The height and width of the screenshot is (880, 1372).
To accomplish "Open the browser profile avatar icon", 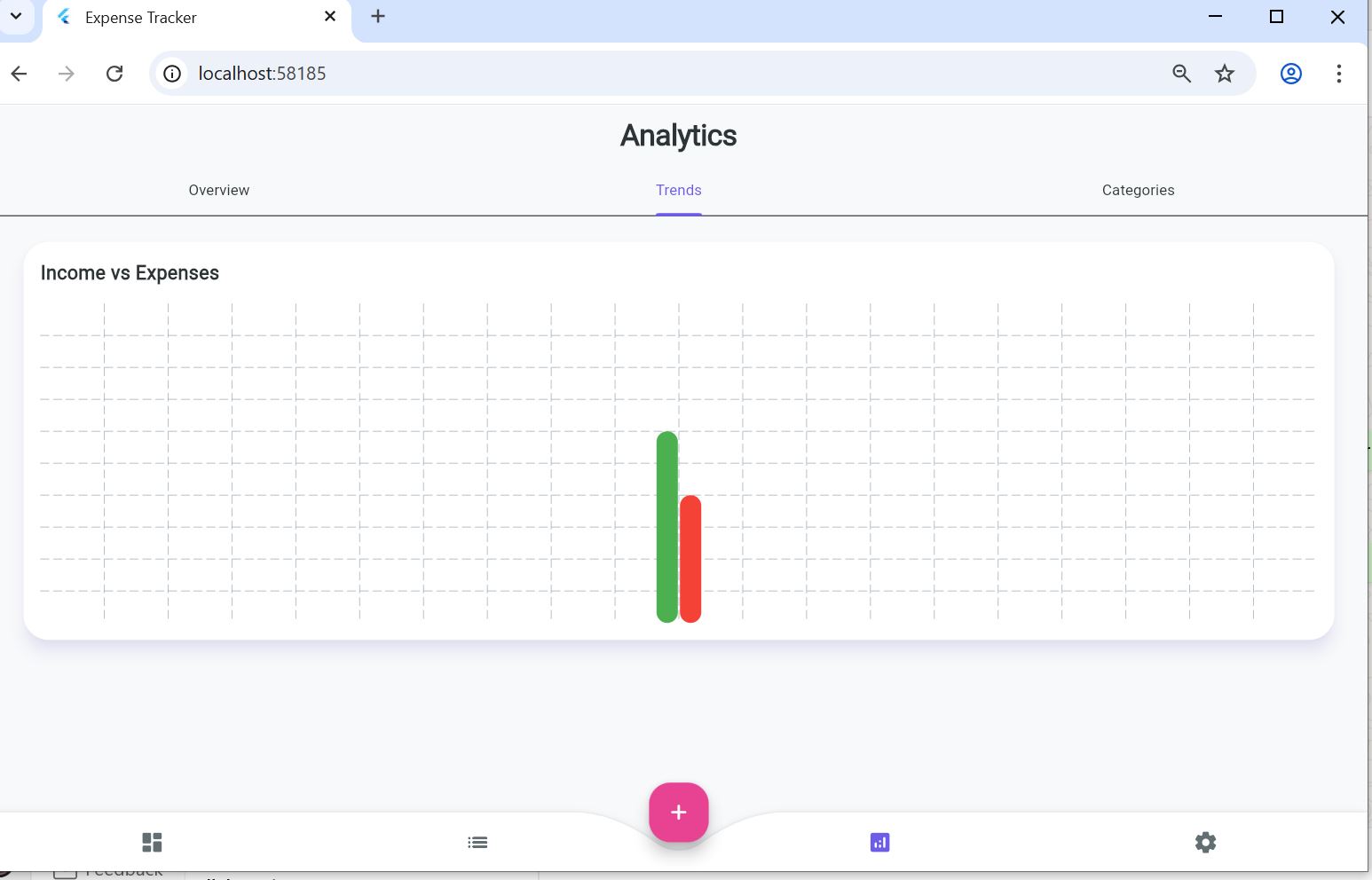I will pyautogui.click(x=1290, y=74).
